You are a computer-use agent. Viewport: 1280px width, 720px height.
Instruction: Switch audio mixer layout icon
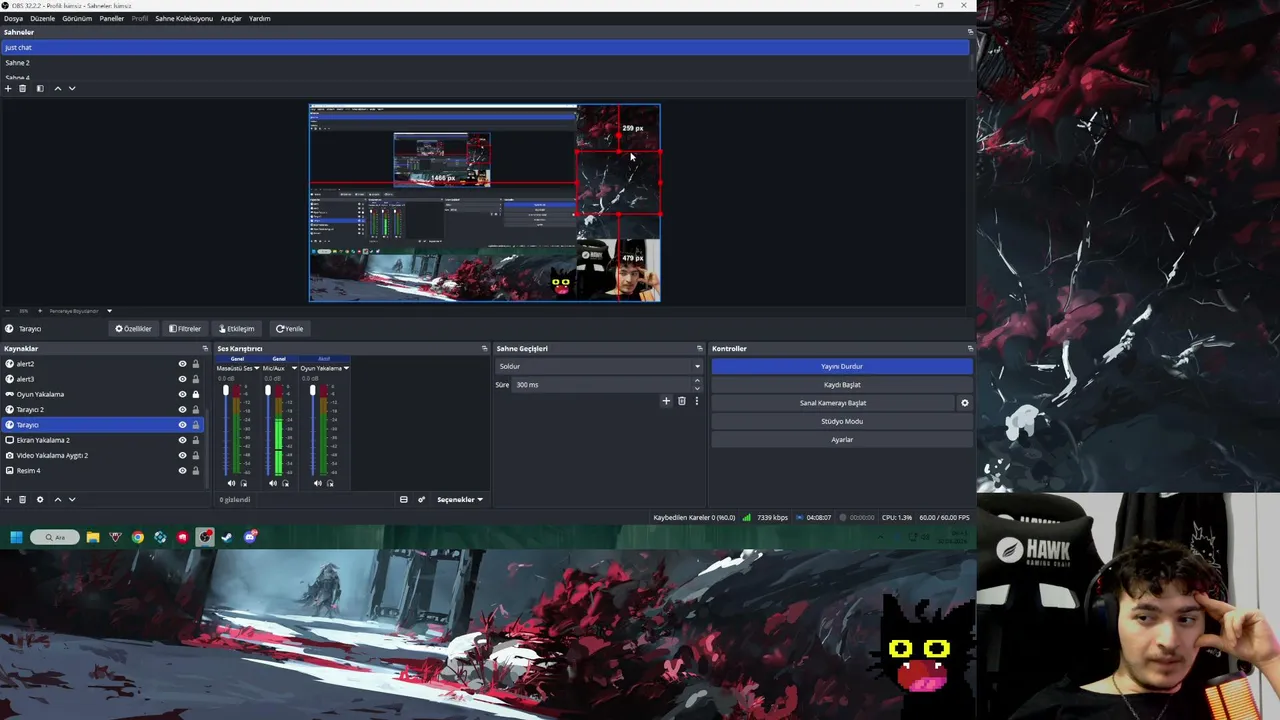coord(404,499)
